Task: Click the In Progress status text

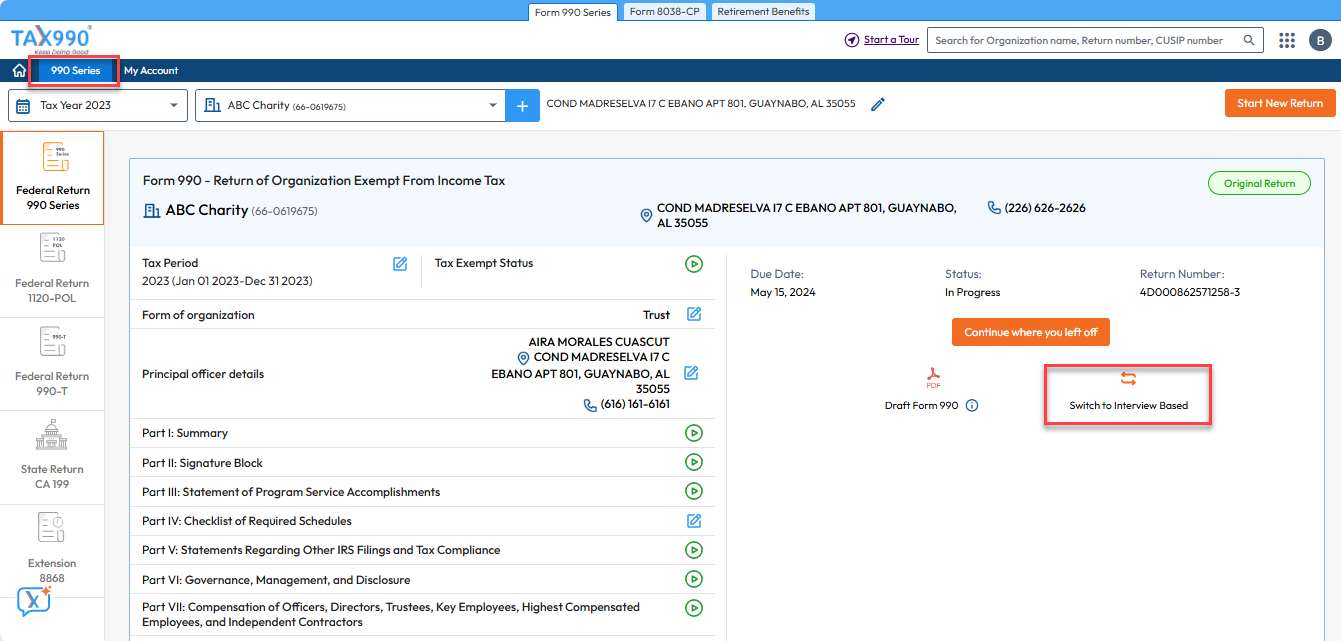Action: 973,292
